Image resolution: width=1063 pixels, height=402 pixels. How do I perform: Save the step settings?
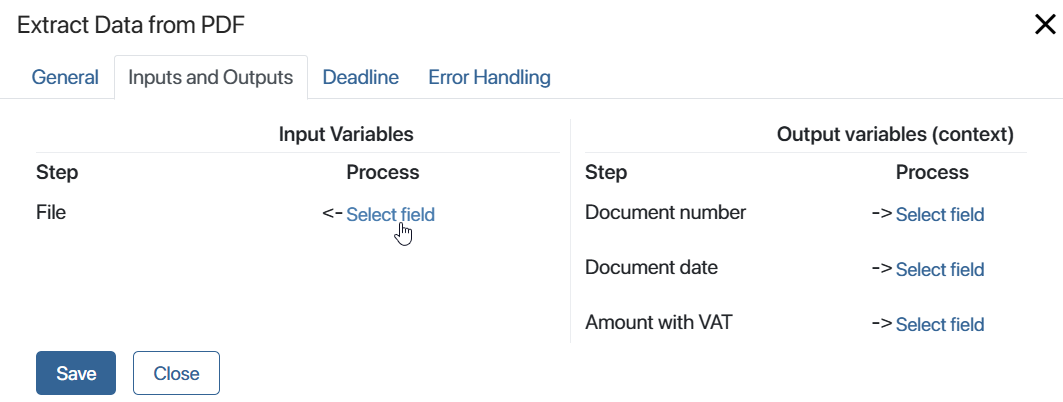pyautogui.click(x=76, y=373)
